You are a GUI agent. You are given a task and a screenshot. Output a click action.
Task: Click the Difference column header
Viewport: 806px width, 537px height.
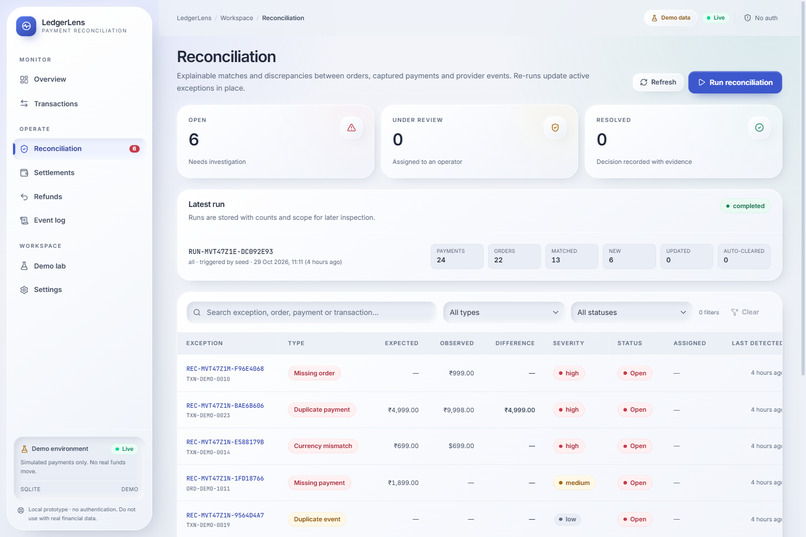click(x=515, y=343)
